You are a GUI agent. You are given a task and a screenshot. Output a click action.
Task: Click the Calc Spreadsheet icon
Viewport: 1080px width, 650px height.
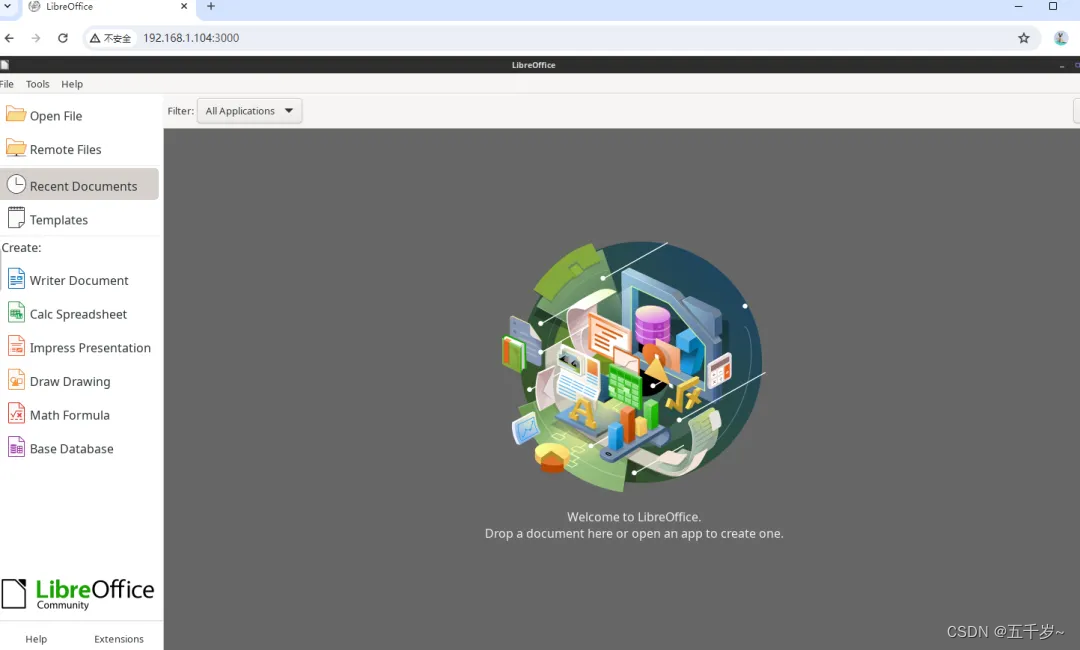pos(17,313)
